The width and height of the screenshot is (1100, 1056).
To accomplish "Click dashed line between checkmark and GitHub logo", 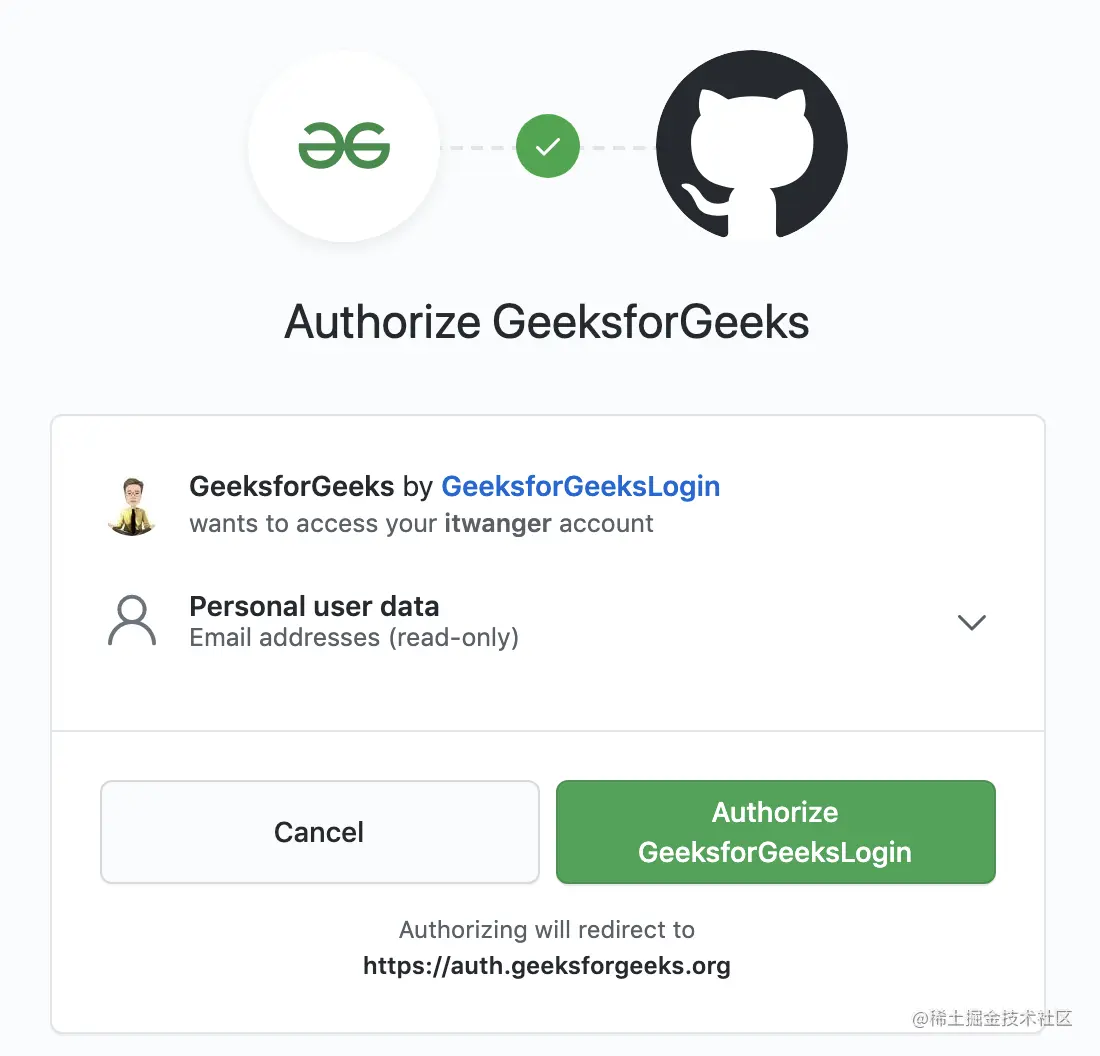I will click(x=618, y=147).
